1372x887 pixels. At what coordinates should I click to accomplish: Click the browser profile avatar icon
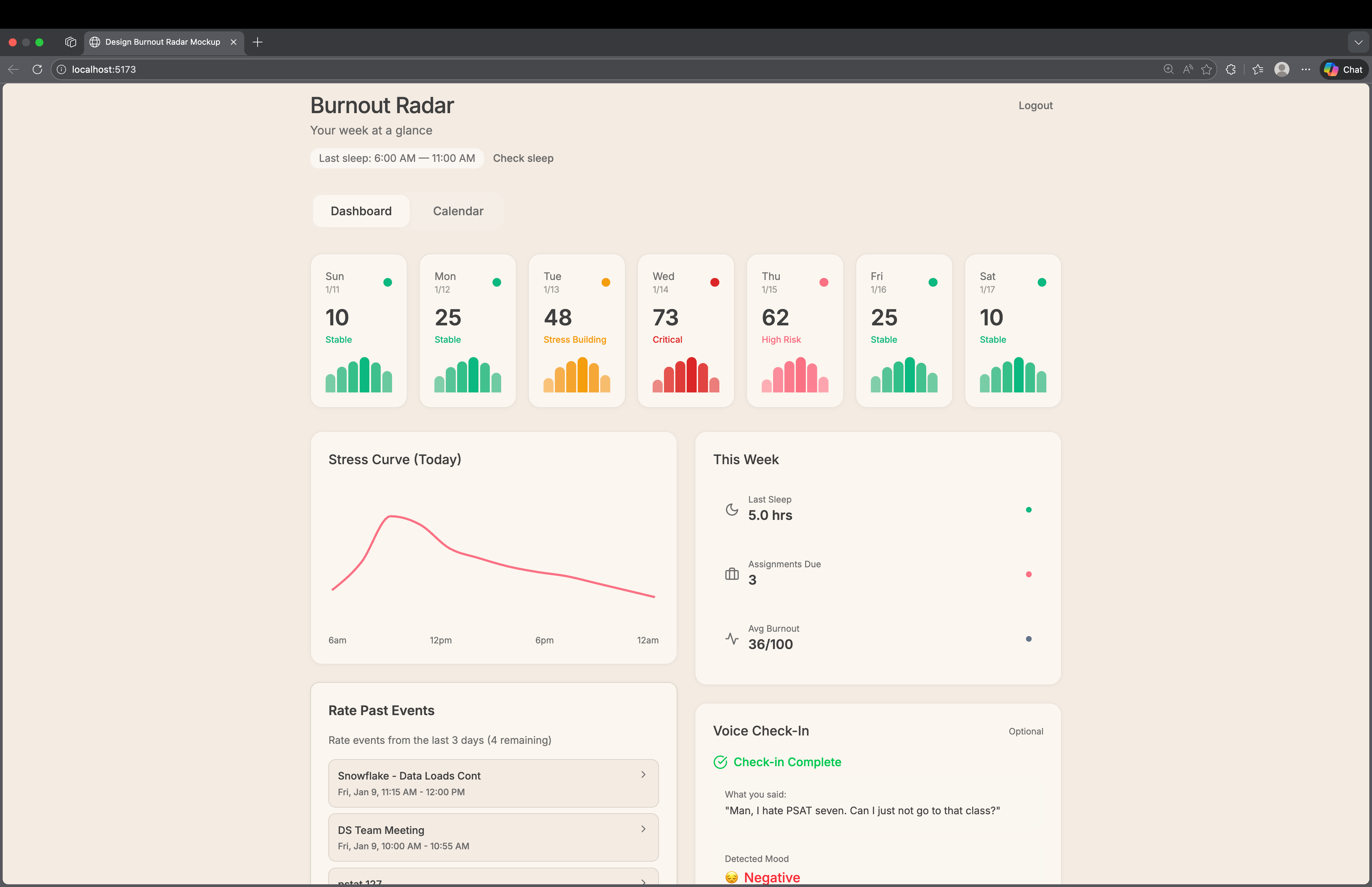click(x=1281, y=69)
